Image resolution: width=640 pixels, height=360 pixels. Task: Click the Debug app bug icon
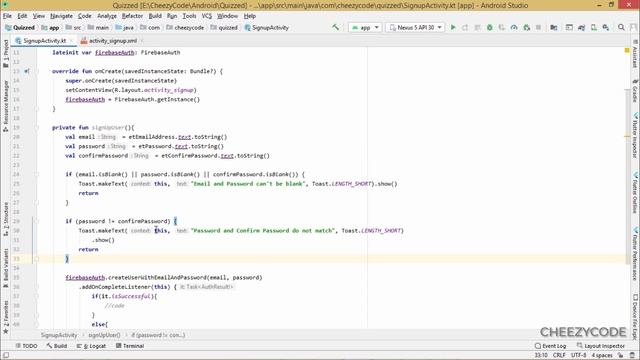489,27
